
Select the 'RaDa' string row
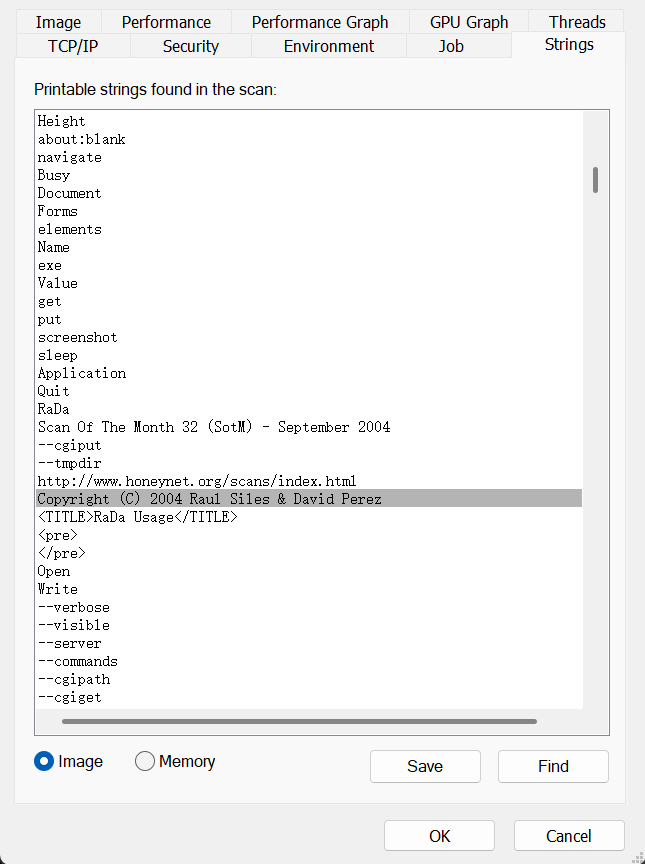tap(309, 409)
